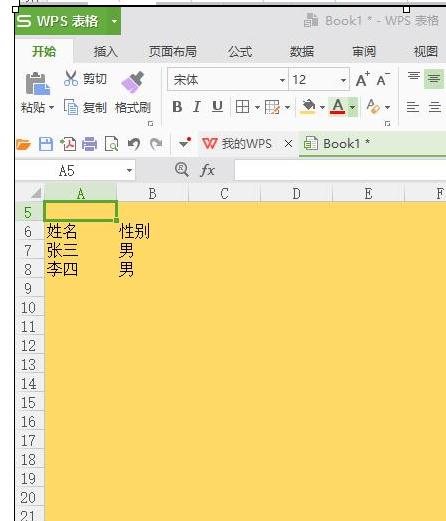Click the Copy icon
This screenshot has height=521, width=446.
click(x=71, y=107)
